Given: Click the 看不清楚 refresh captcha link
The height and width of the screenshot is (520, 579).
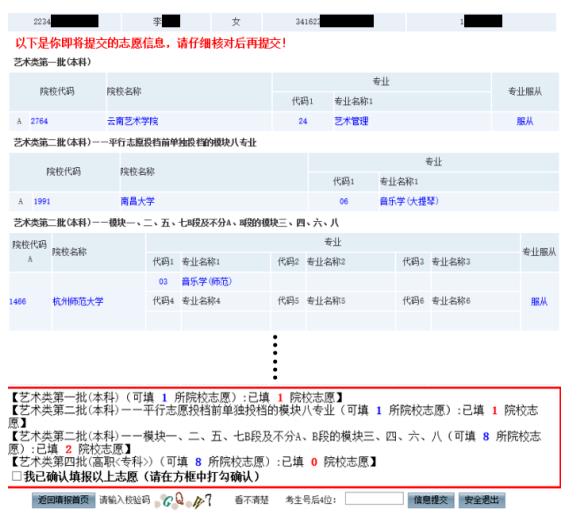Looking at the screenshot, I should 251,500.
